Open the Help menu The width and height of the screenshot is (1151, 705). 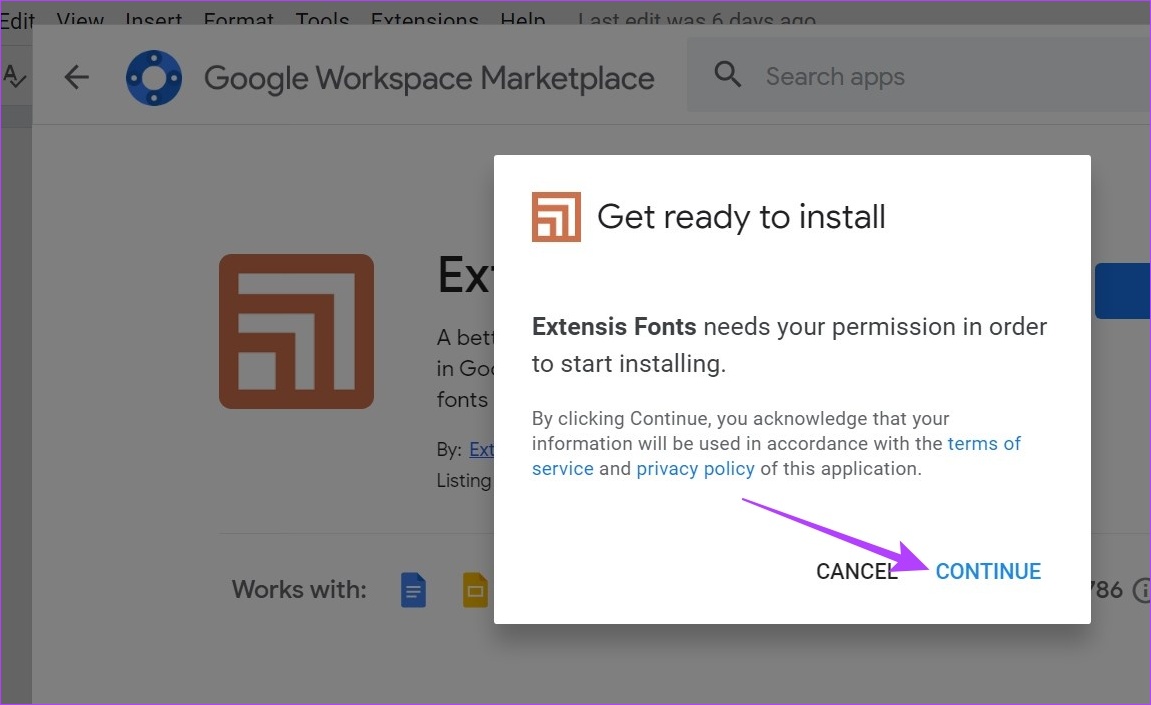click(x=523, y=19)
